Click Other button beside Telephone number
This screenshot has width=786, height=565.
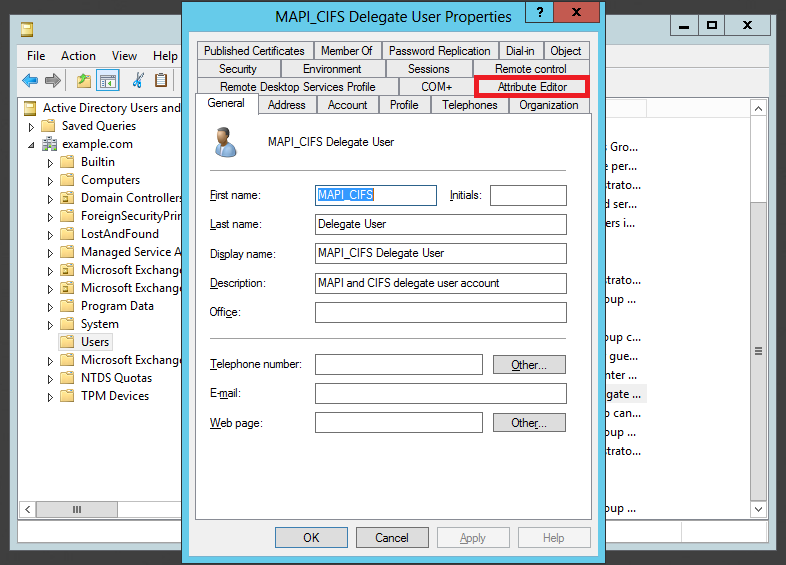(x=529, y=364)
